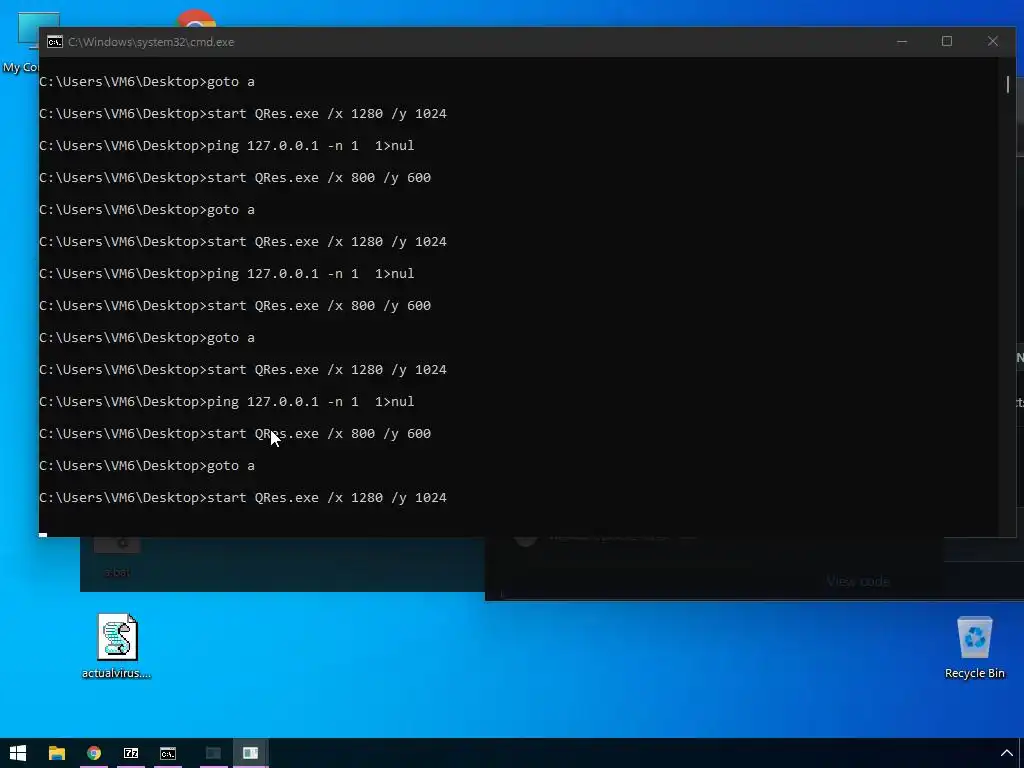Click the cmd window vertical scrollbar thumb
Screen dimensions: 1024x768
[x=1008, y=84]
